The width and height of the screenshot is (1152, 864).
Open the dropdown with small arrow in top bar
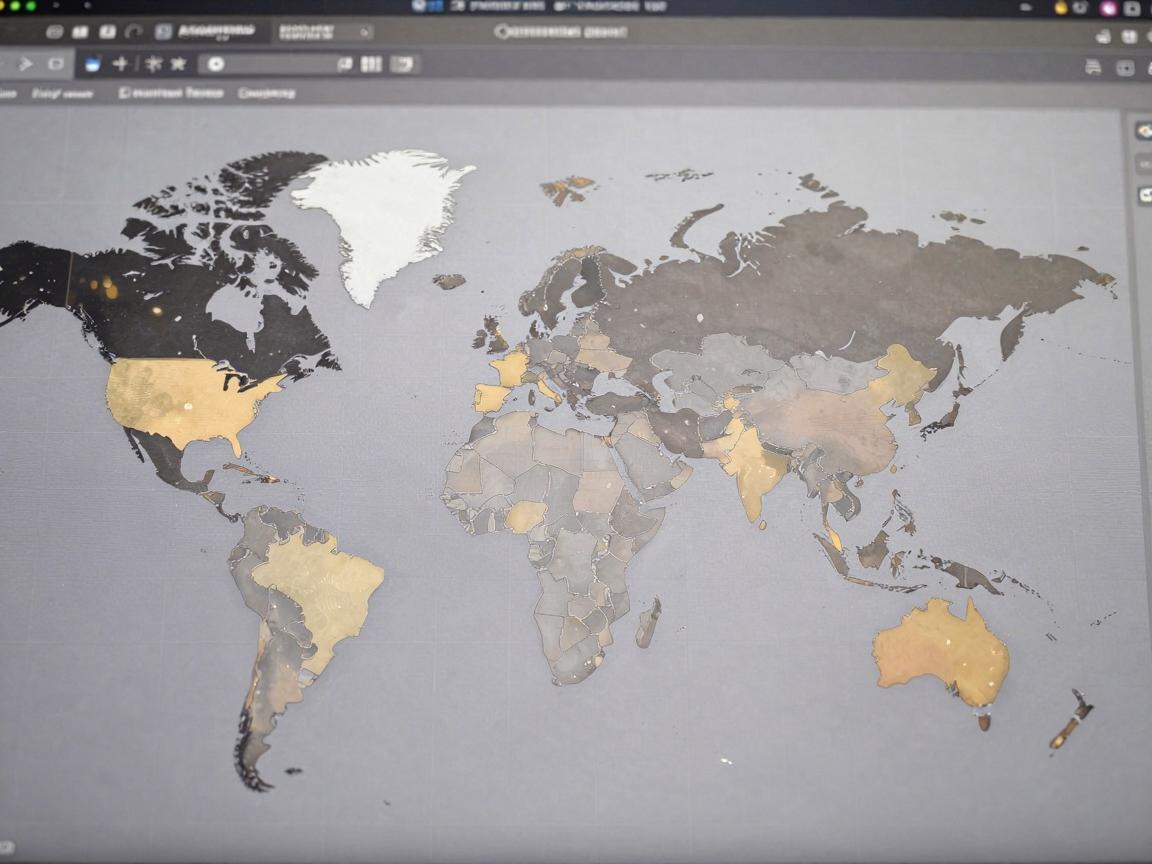pos(324,32)
